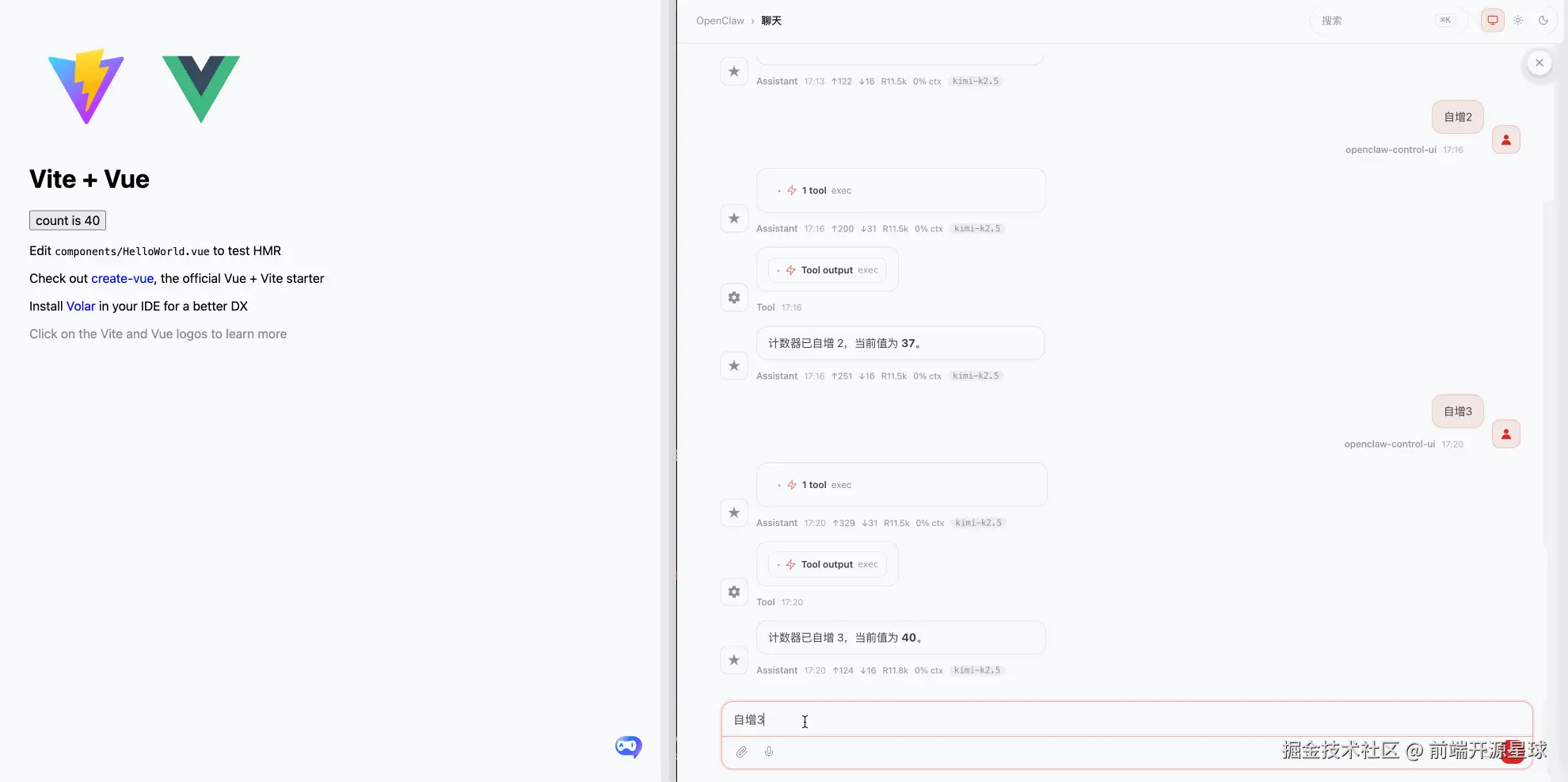Navigate to OpenClaw in the breadcrumb
Screen dimensions: 1568x782
719,20
